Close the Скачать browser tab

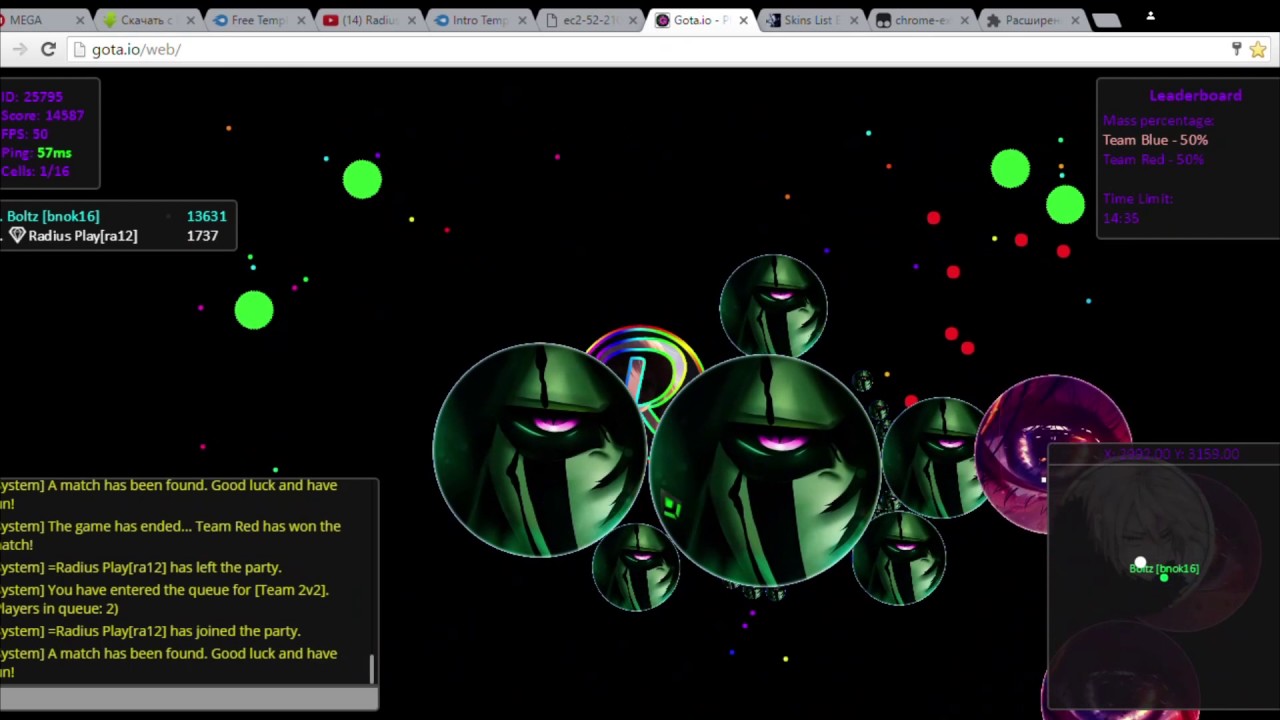click(190, 20)
